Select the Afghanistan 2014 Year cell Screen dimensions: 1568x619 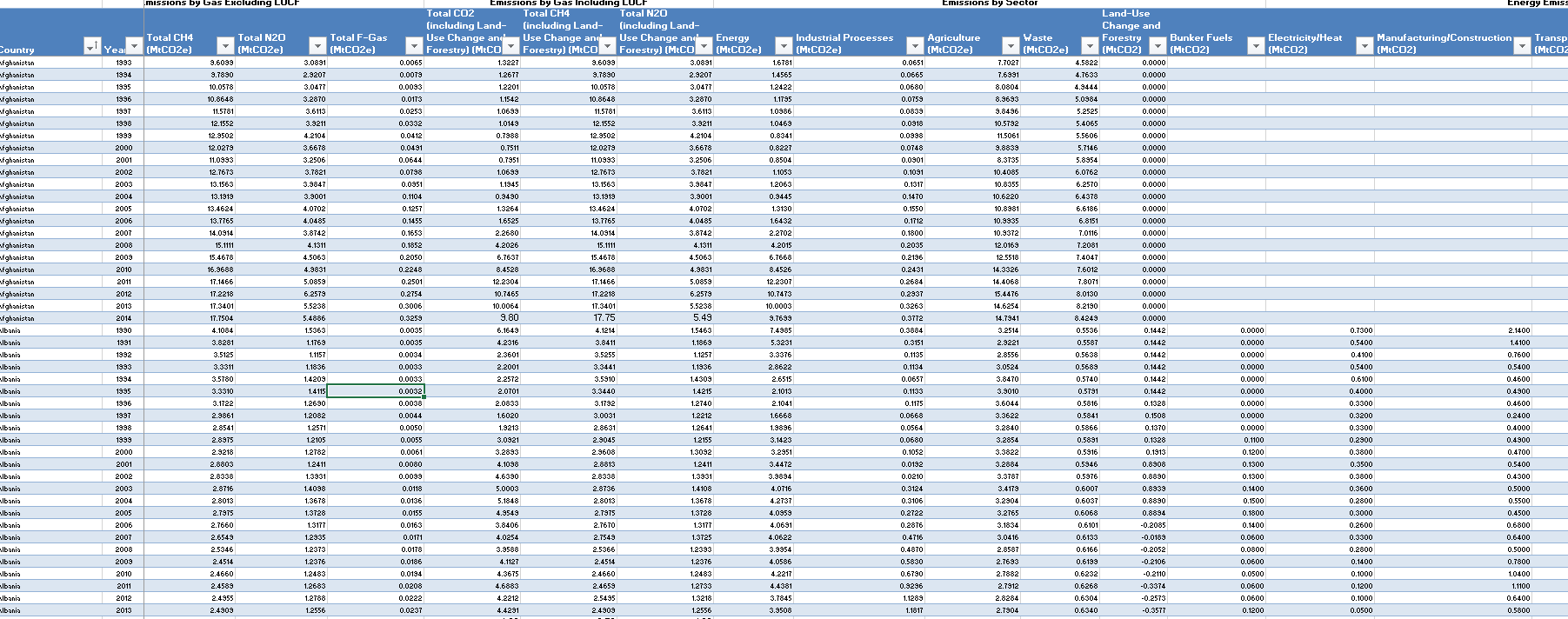pyautogui.click(x=123, y=318)
